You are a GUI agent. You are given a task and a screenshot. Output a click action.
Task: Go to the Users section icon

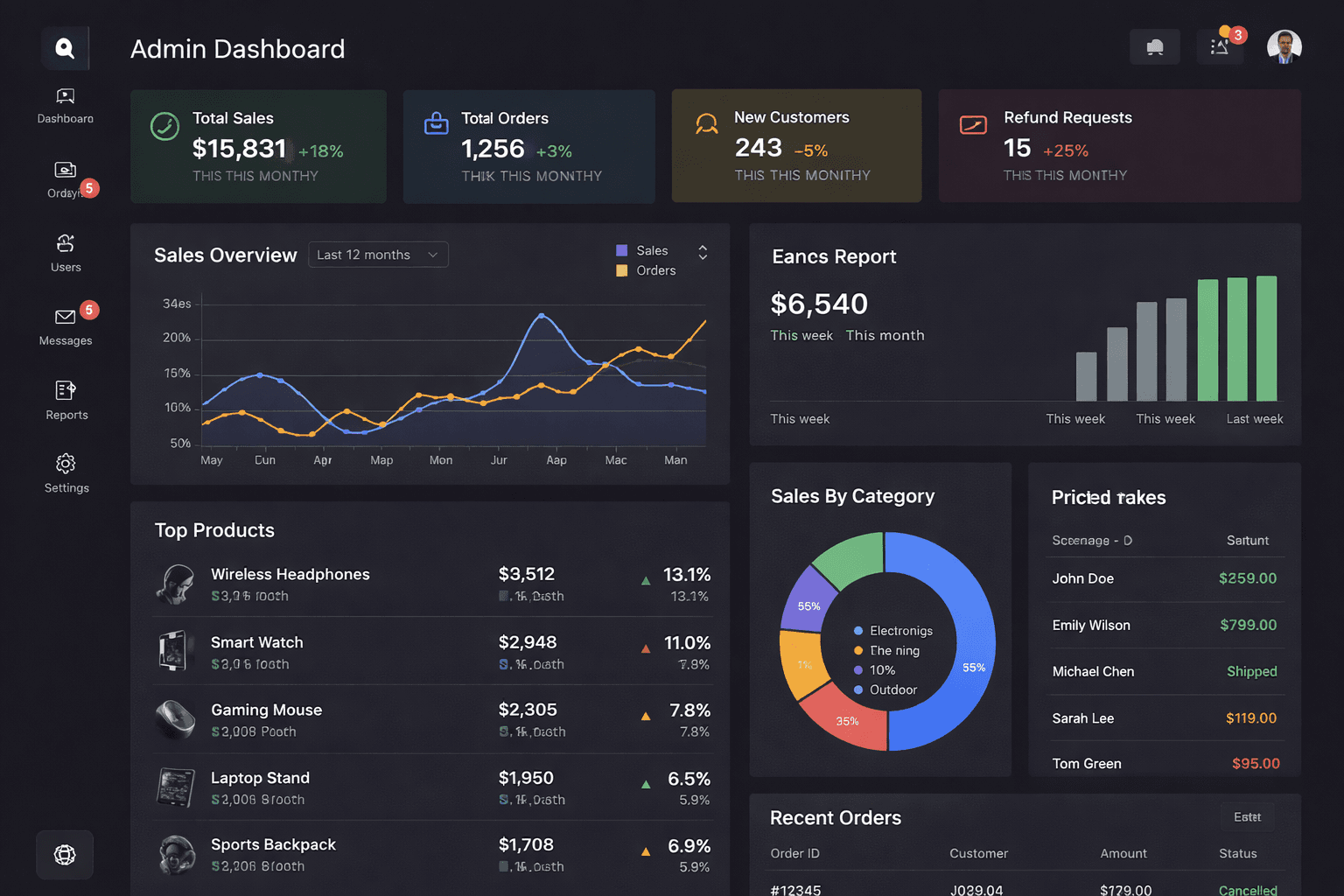(x=66, y=243)
